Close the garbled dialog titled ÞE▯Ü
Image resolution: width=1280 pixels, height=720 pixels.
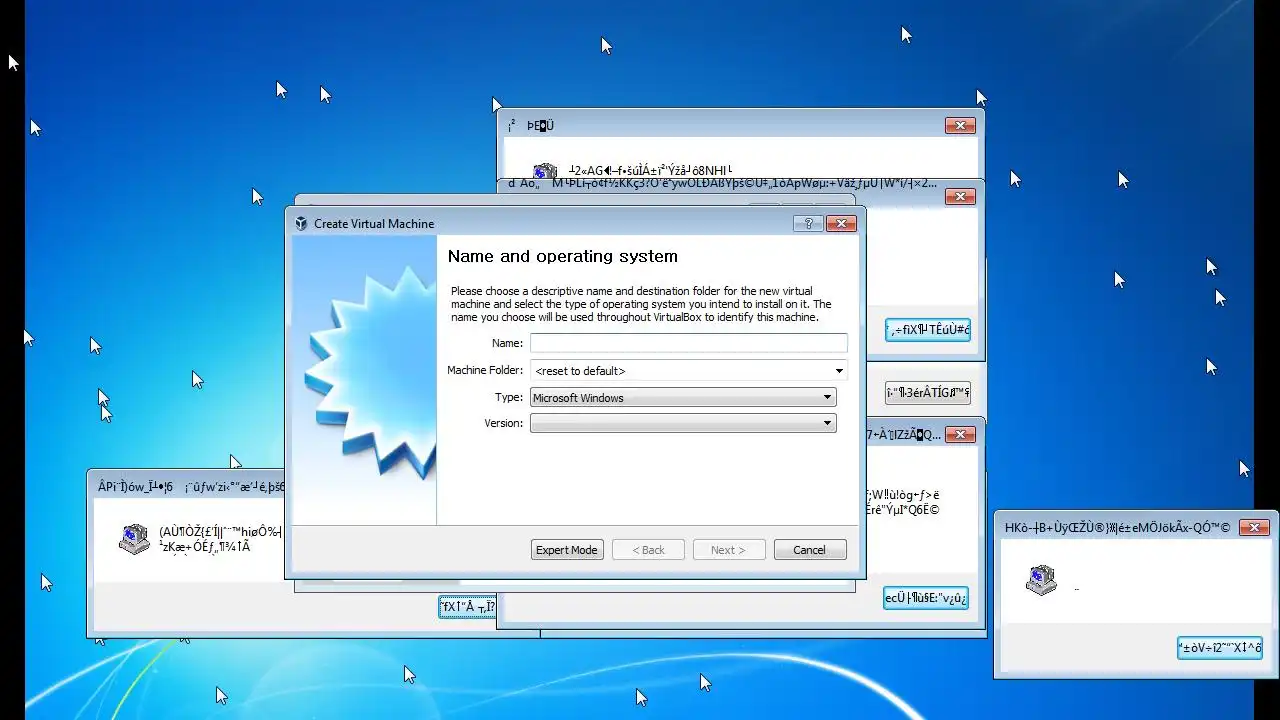(960, 125)
